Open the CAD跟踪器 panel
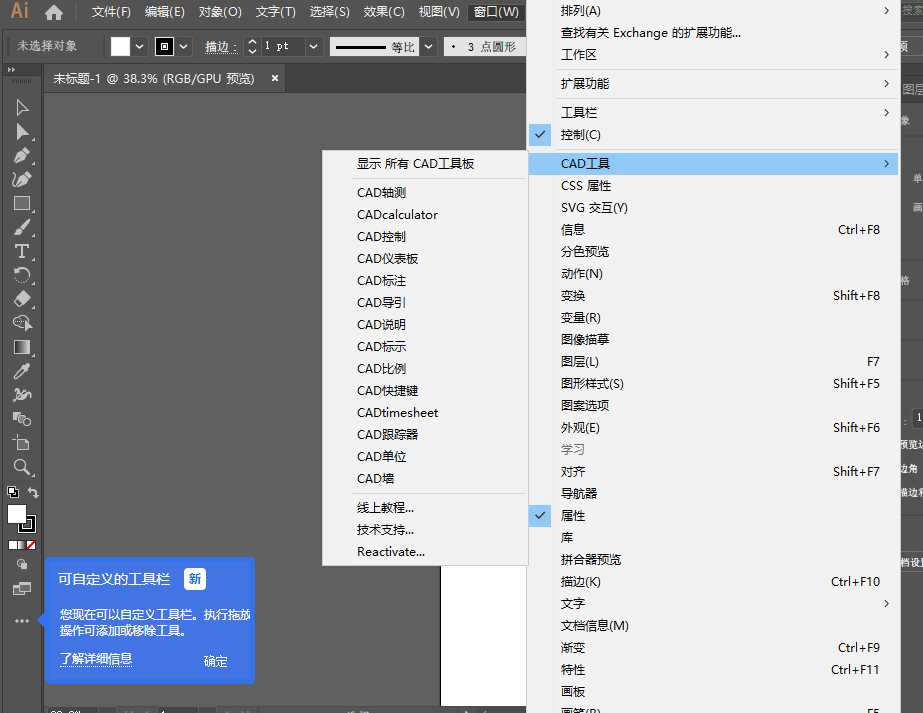The width and height of the screenshot is (923, 713). click(x=424, y=435)
